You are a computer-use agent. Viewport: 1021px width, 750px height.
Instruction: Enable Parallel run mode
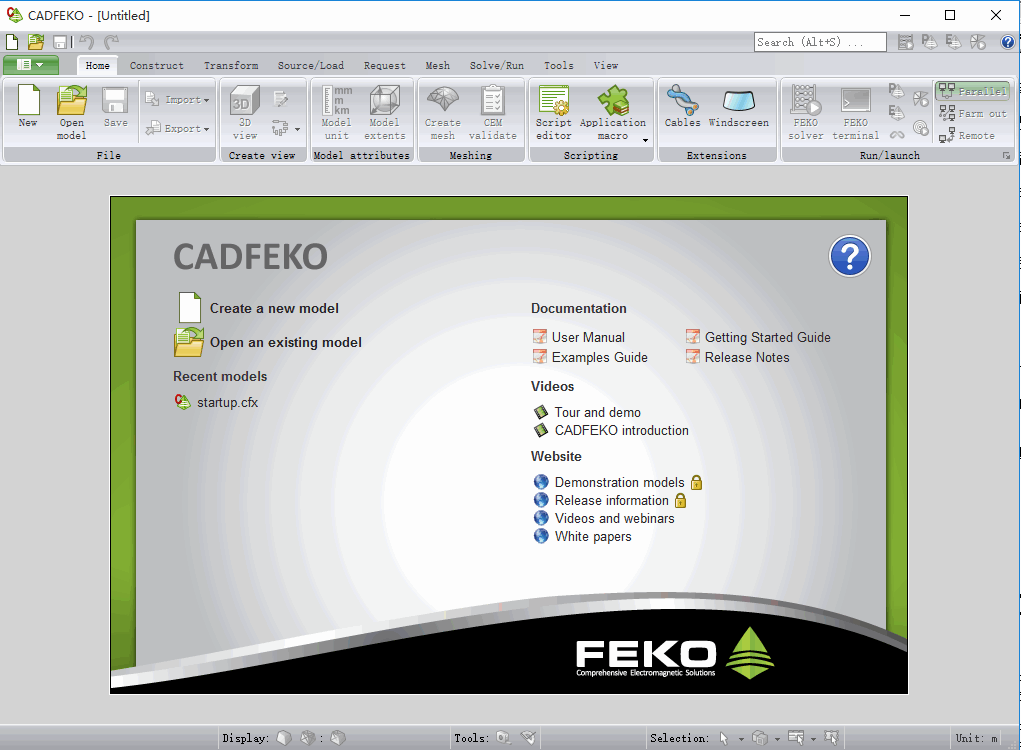pyautogui.click(x=972, y=90)
